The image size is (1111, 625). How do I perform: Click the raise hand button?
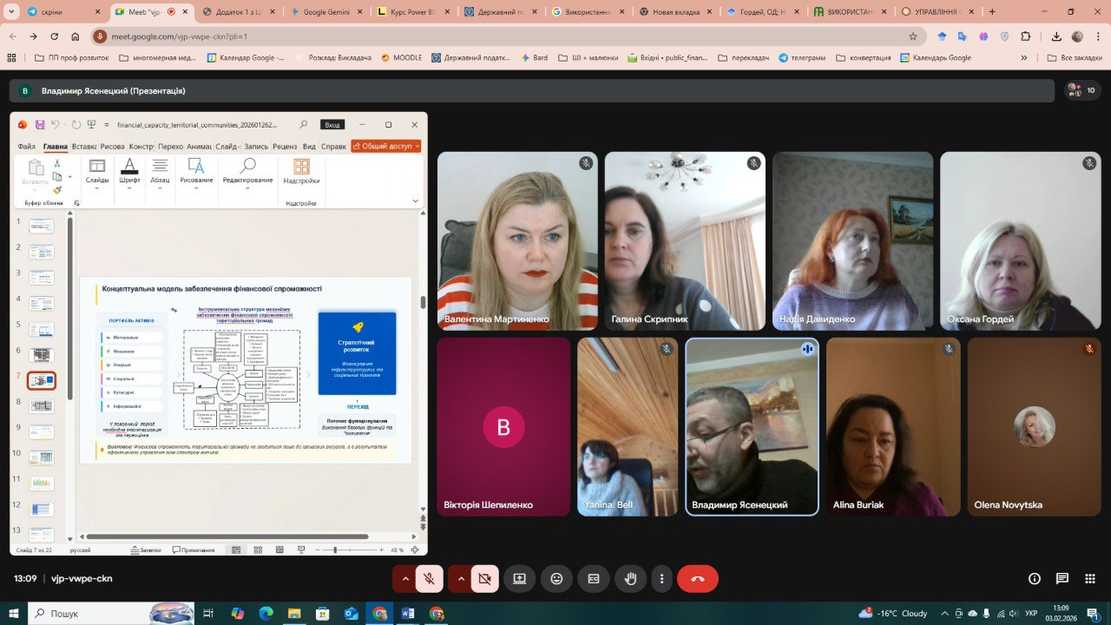coord(630,578)
